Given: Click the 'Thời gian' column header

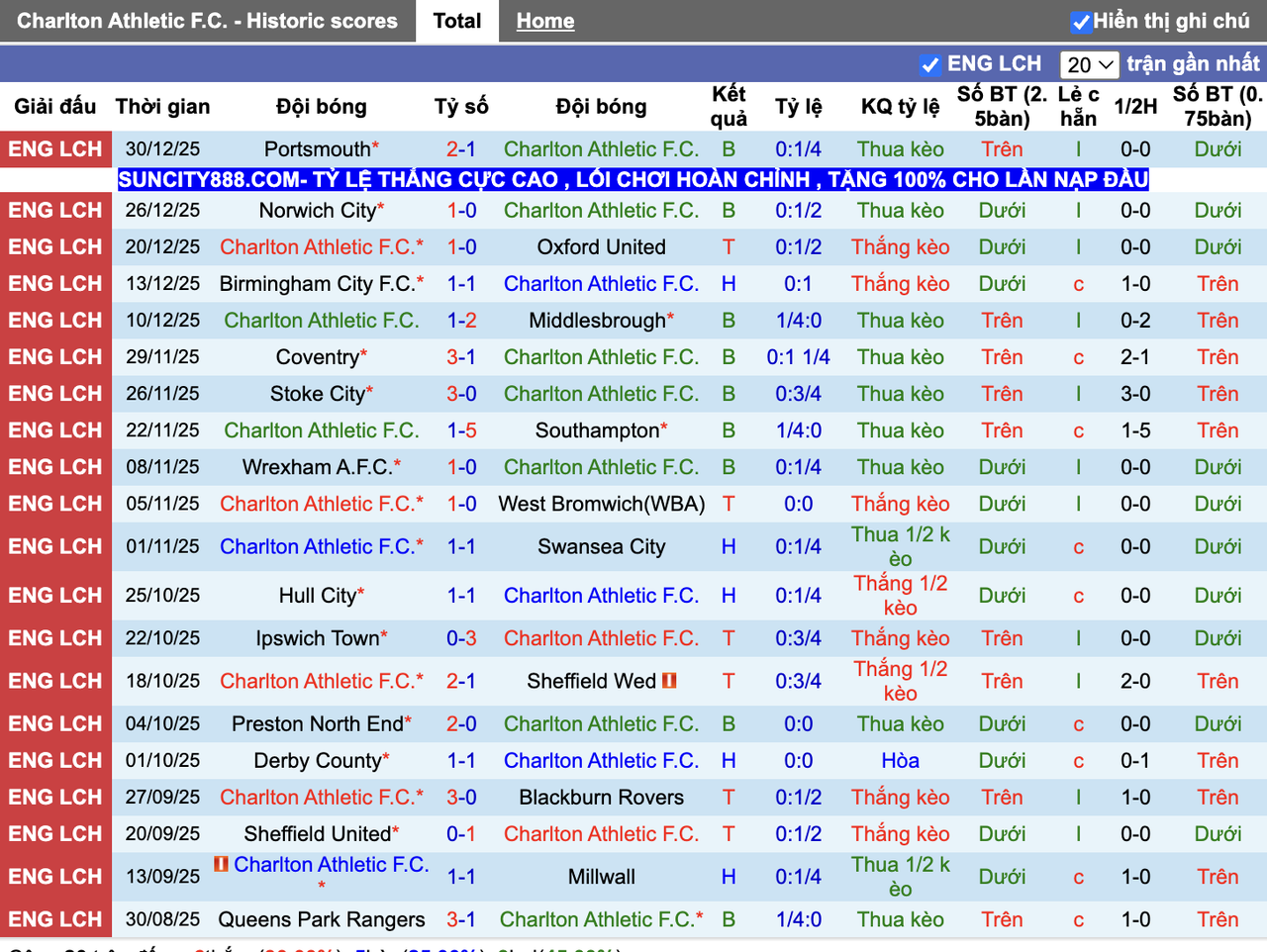Looking at the screenshot, I should pyautogui.click(x=162, y=107).
